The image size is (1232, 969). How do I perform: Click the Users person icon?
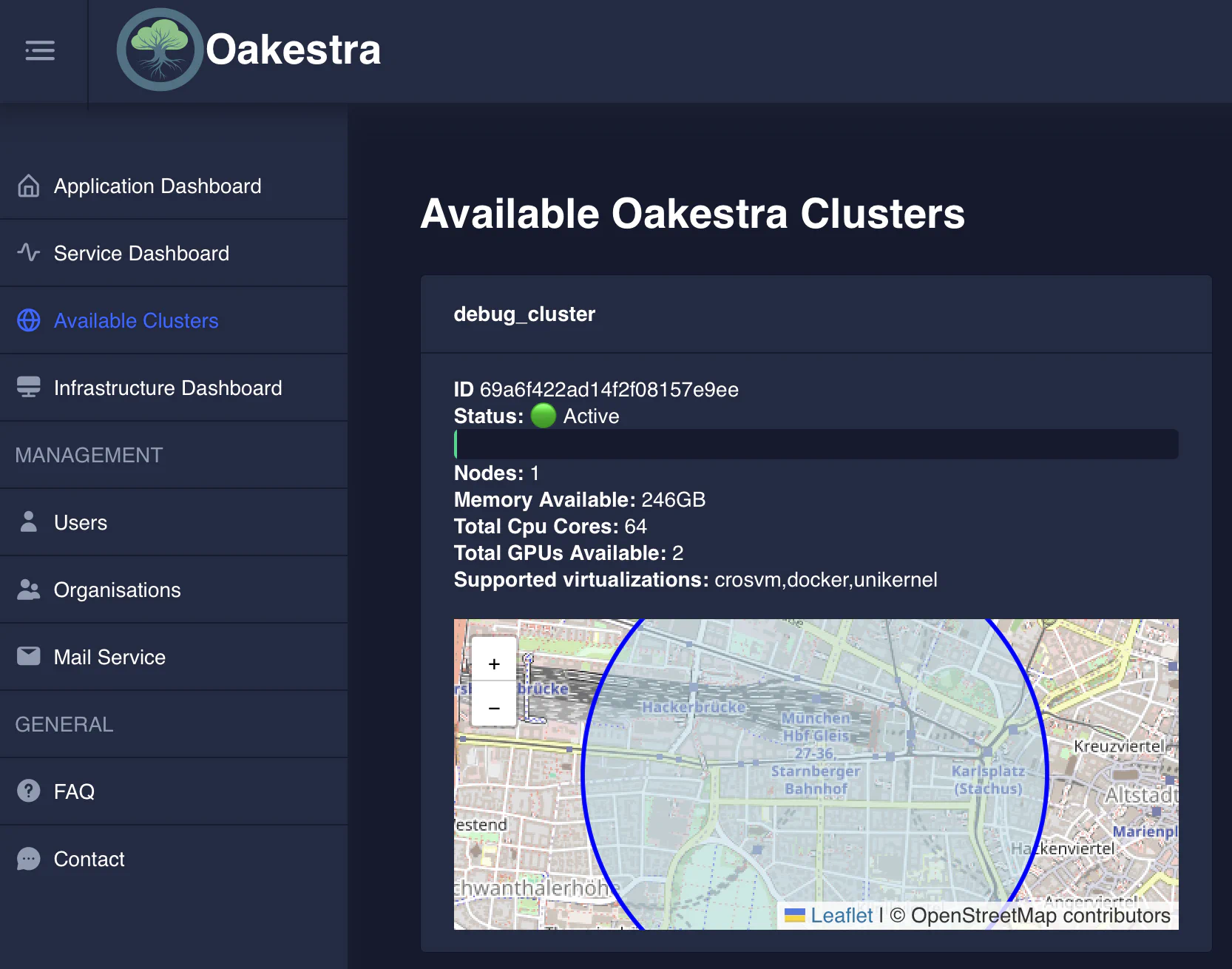click(x=29, y=522)
